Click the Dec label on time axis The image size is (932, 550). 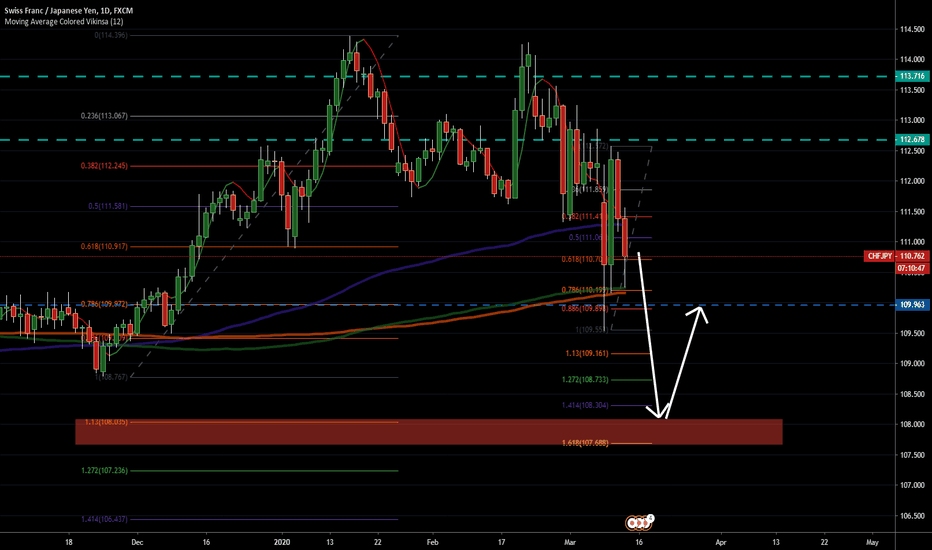137,542
